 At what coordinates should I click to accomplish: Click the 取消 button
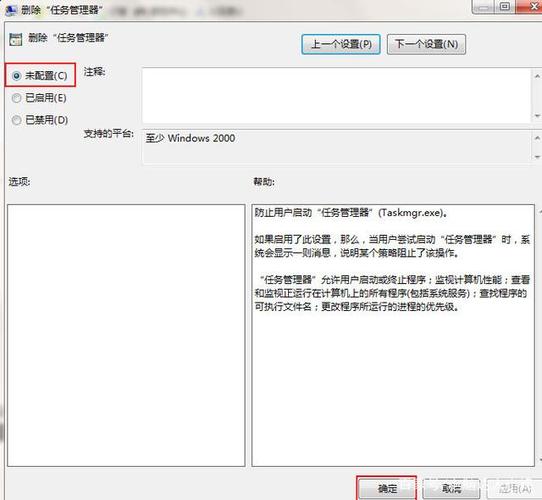(451, 488)
